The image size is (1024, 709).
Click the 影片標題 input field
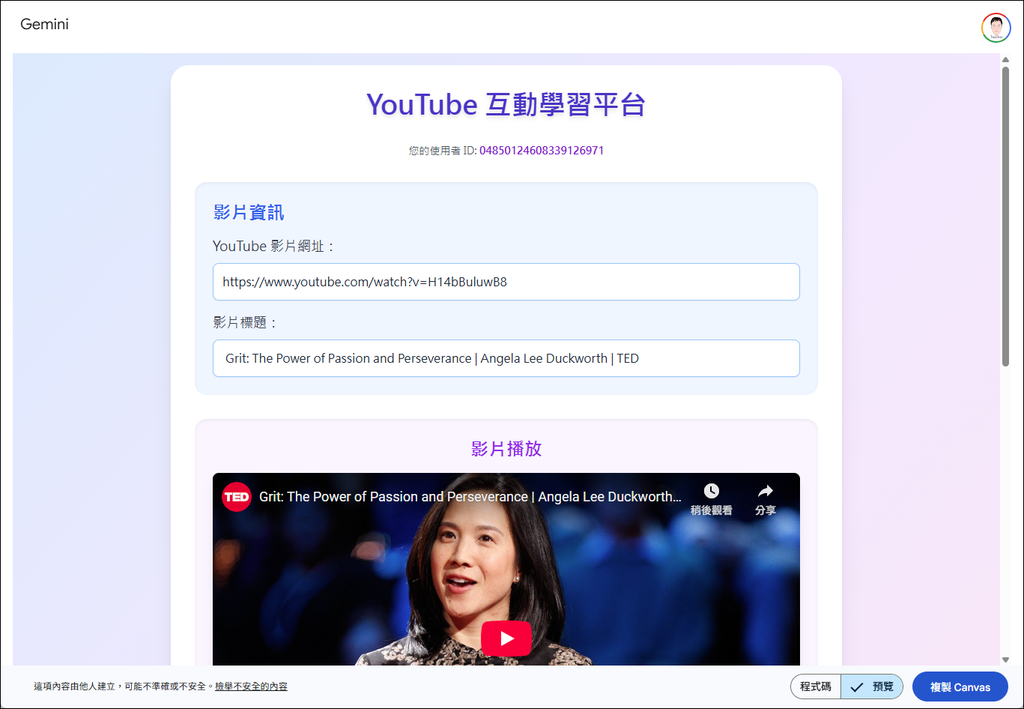(505, 358)
